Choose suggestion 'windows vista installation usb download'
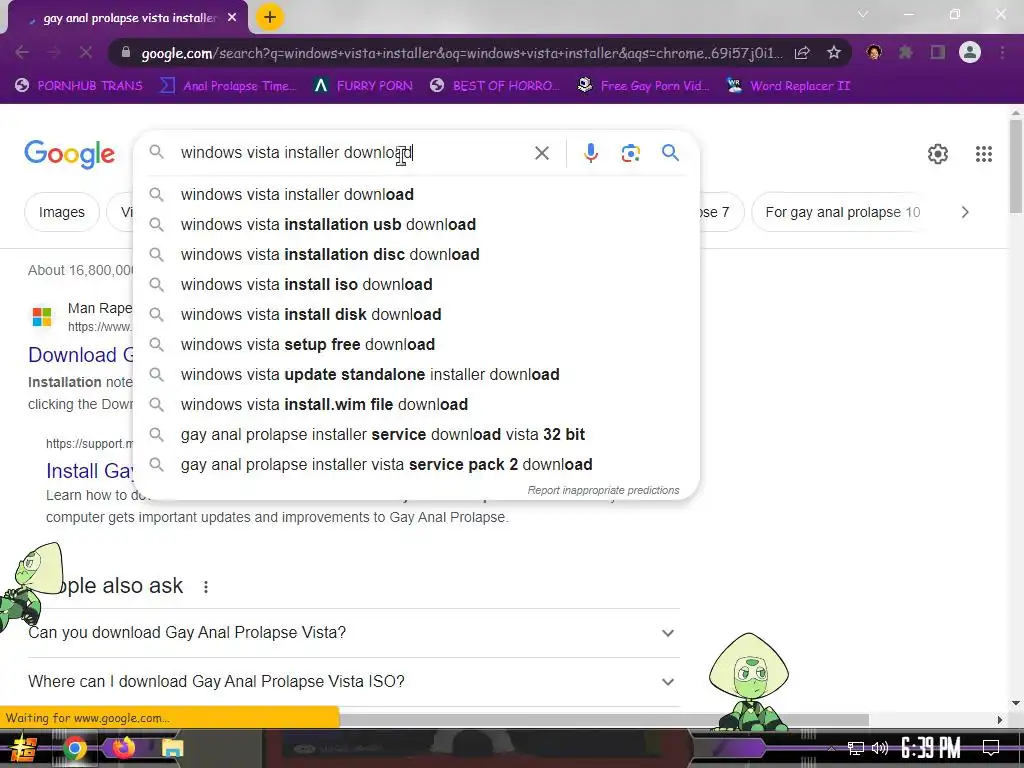 pos(416,225)
